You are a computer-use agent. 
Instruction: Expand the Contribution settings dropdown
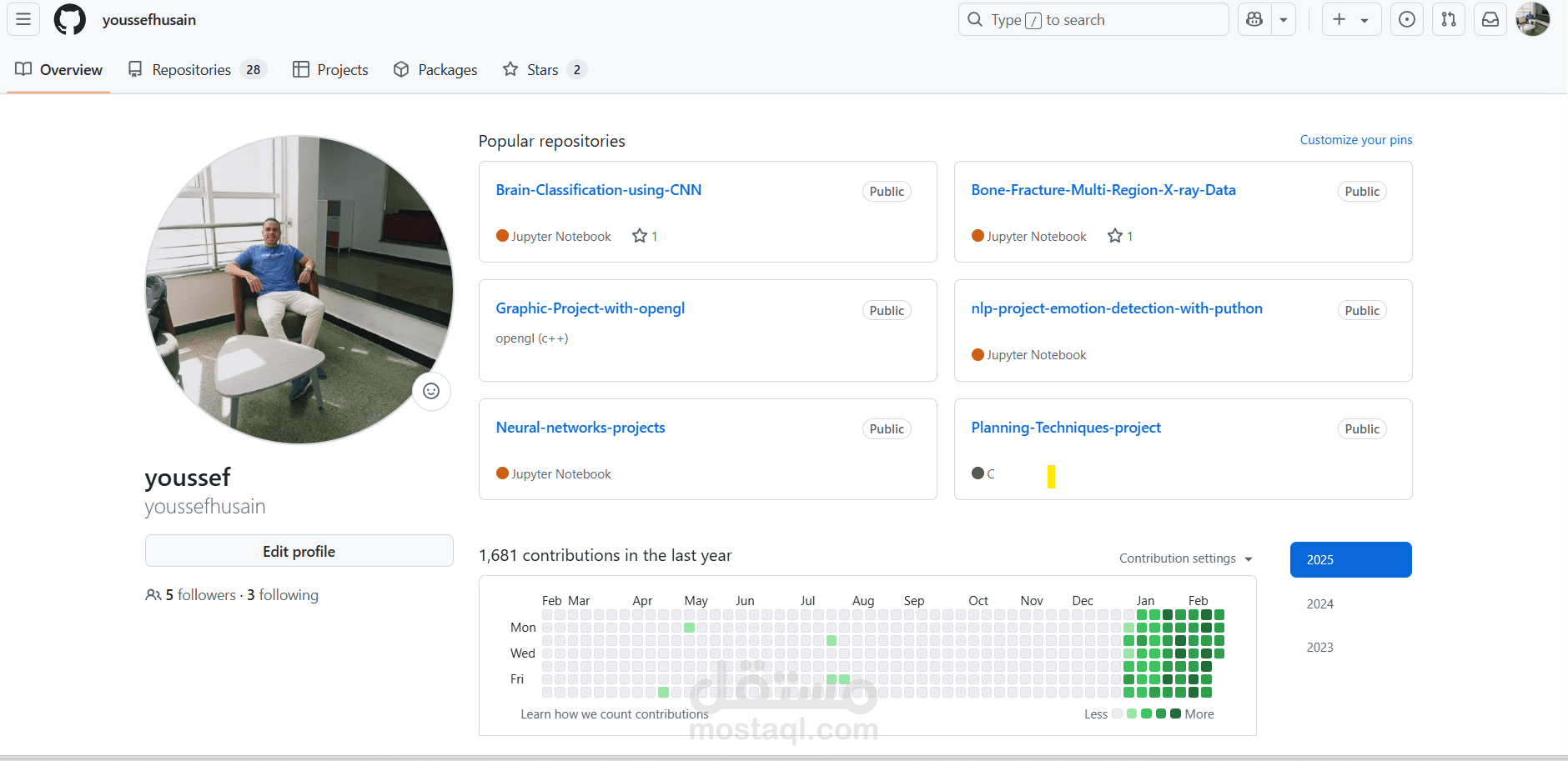1185,558
